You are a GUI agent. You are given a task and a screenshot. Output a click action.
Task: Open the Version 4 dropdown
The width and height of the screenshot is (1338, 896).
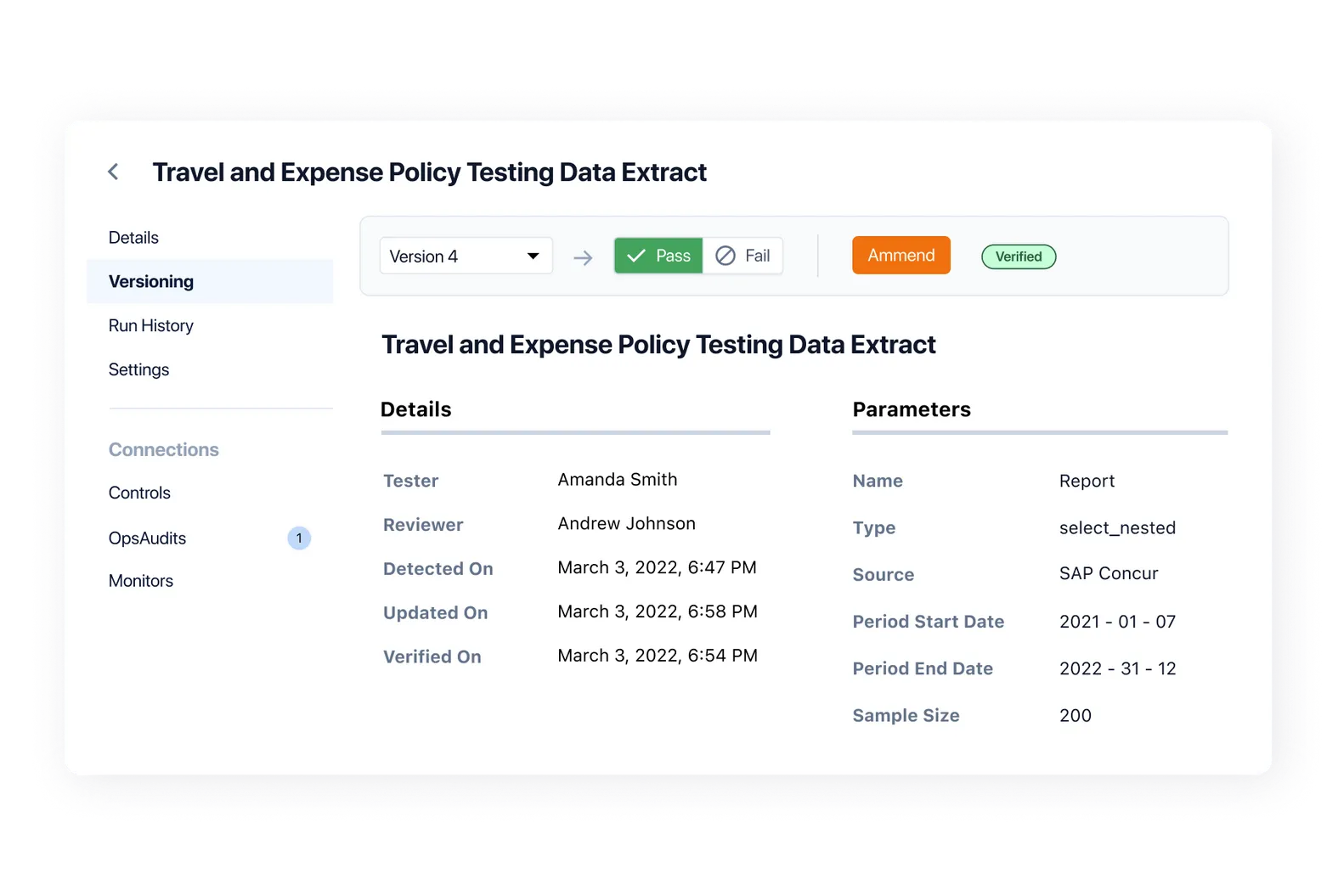click(466, 256)
